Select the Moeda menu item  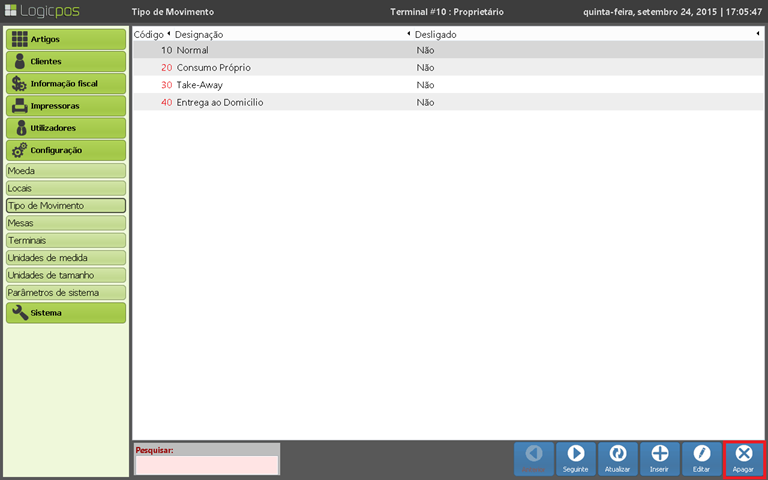pos(66,171)
